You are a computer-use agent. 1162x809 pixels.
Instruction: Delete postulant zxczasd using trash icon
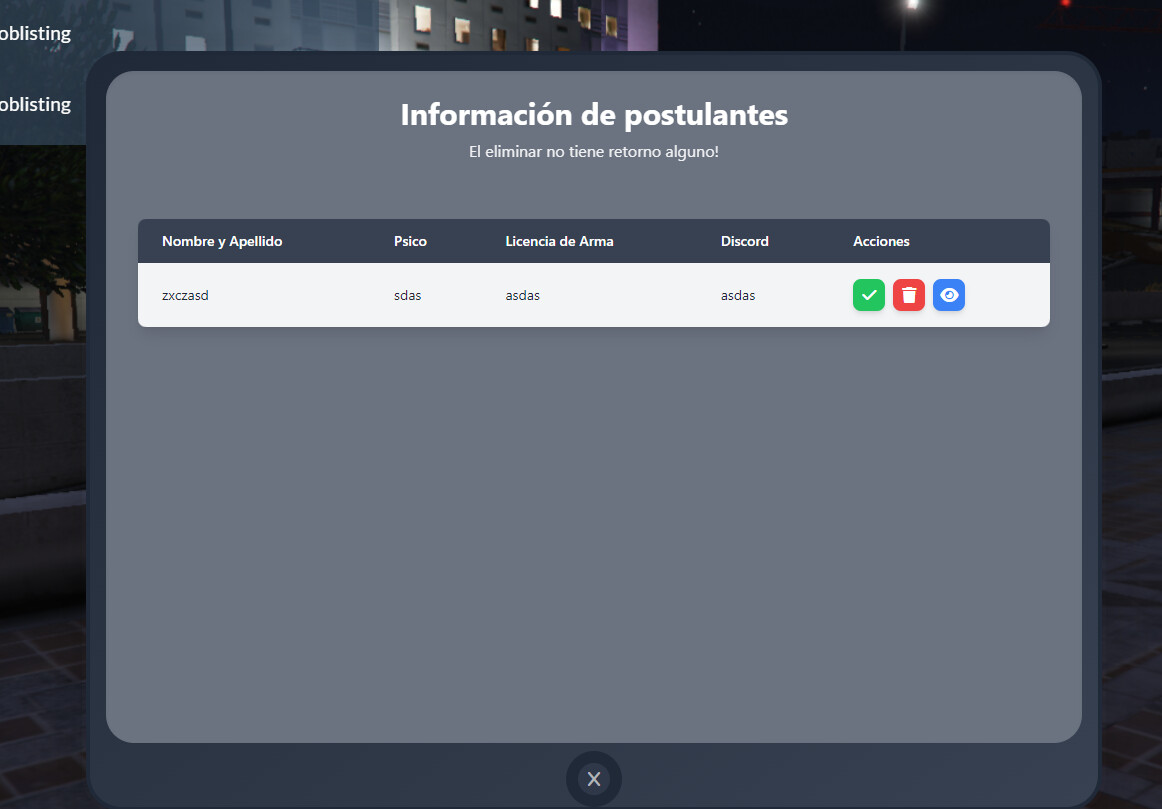(909, 295)
